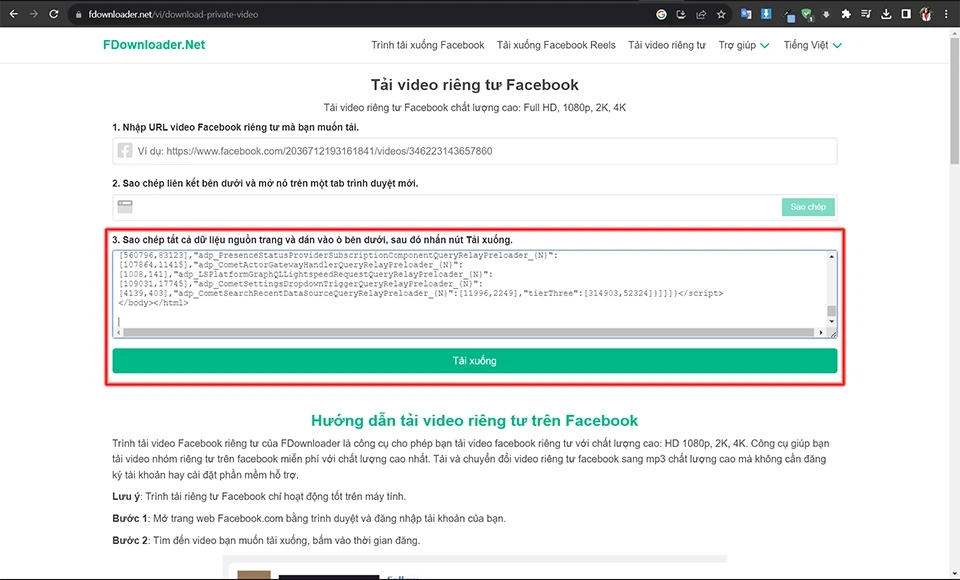Expand the Tiếng Việt language dropdown
This screenshot has width=960, height=580.
click(x=812, y=45)
